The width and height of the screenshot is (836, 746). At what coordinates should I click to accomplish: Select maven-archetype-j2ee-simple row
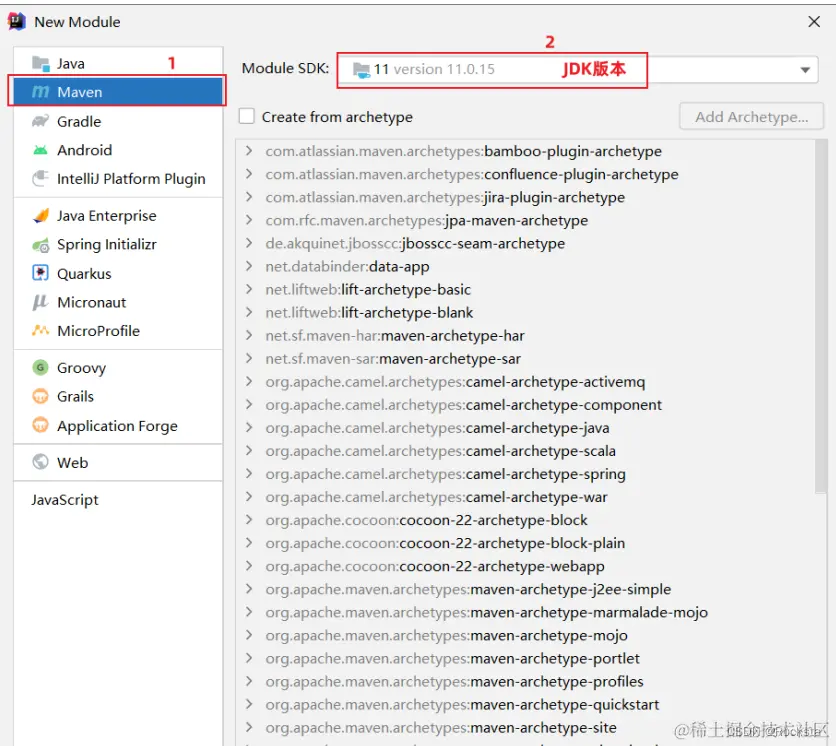(x=525, y=589)
